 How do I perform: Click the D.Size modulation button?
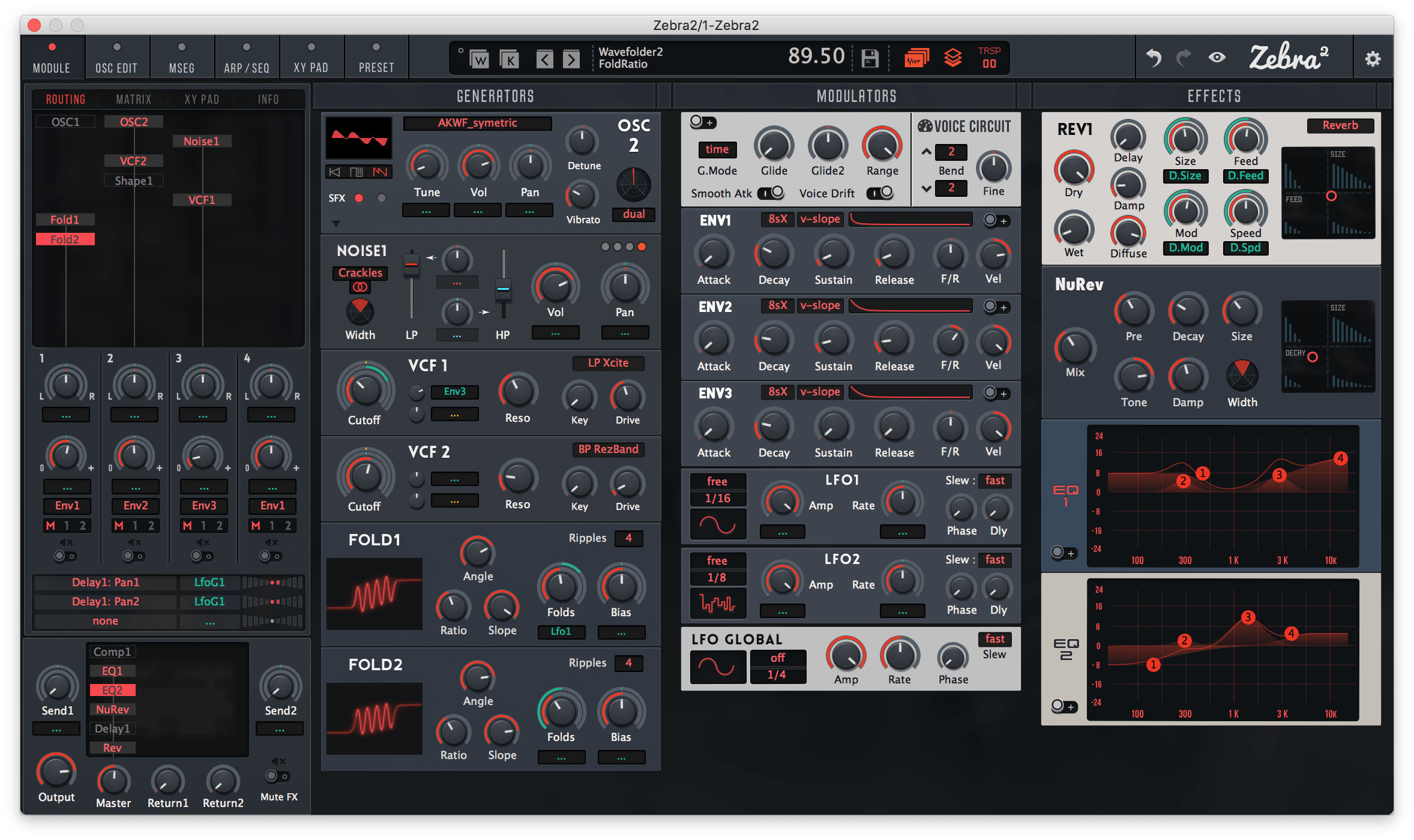1185,176
